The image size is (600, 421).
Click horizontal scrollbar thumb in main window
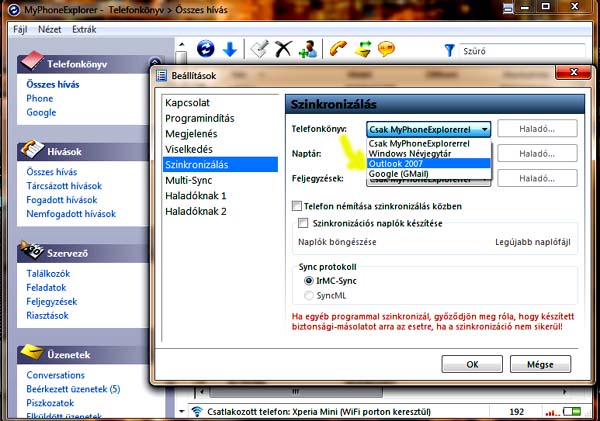(x=295, y=392)
